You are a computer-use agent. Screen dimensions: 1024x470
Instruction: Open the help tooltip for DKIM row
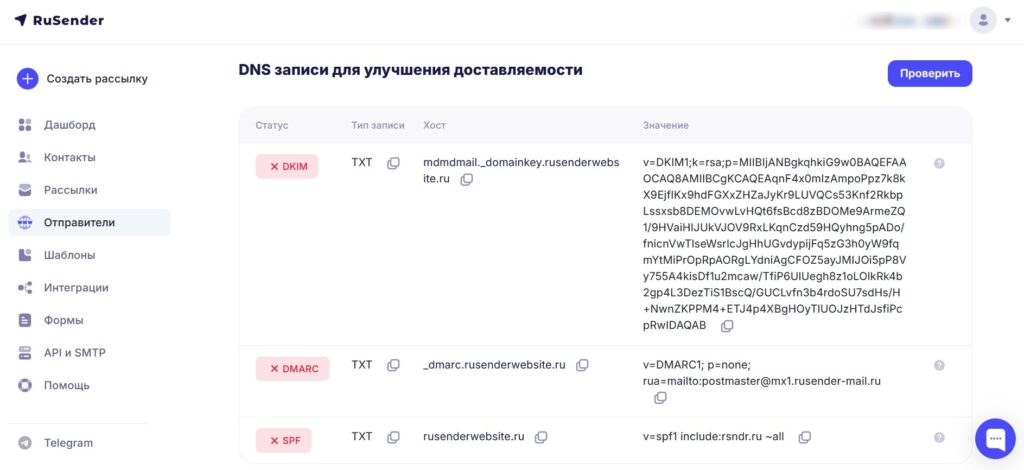(x=939, y=163)
